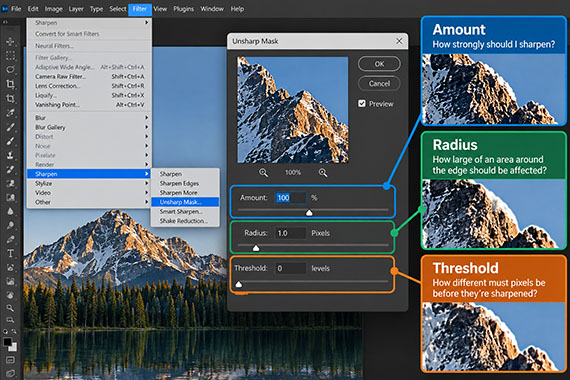Select the Pen tool
The image size is (570, 380).
click(10, 239)
